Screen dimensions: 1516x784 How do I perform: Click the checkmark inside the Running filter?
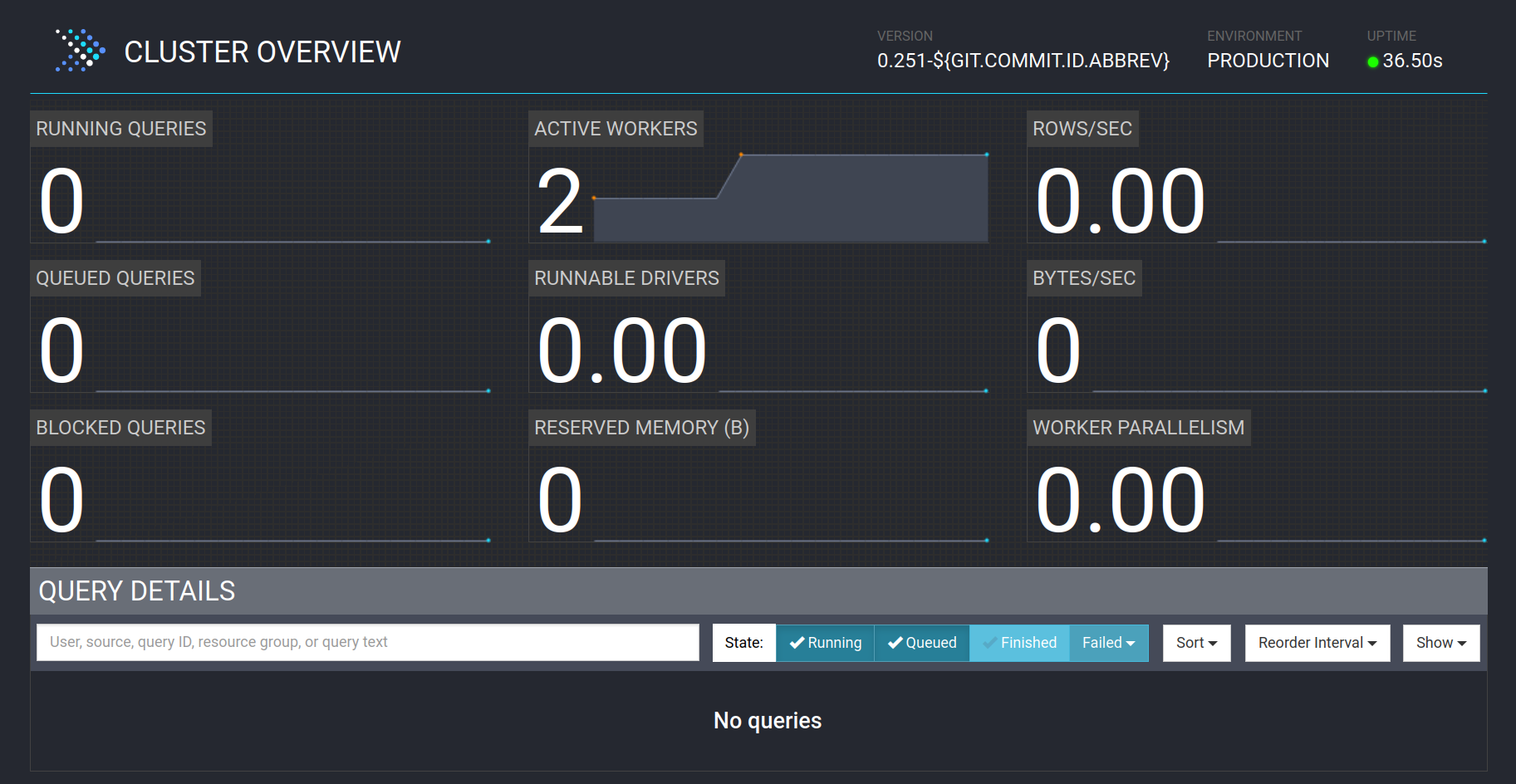(797, 642)
